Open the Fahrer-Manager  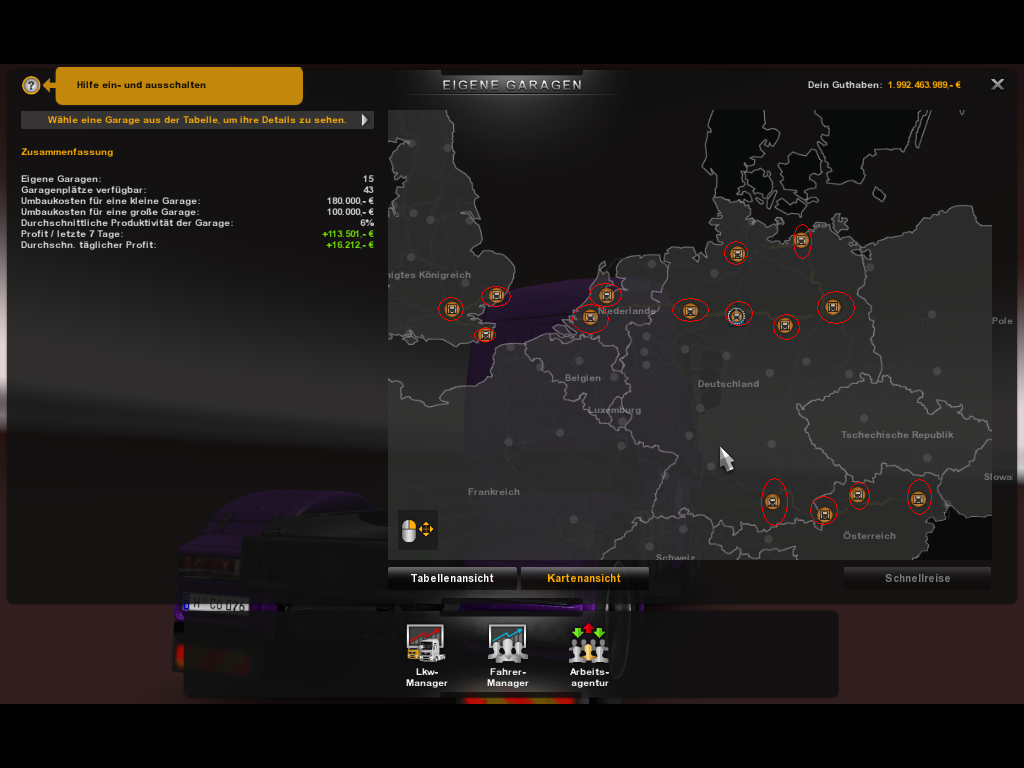click(507, 656)
